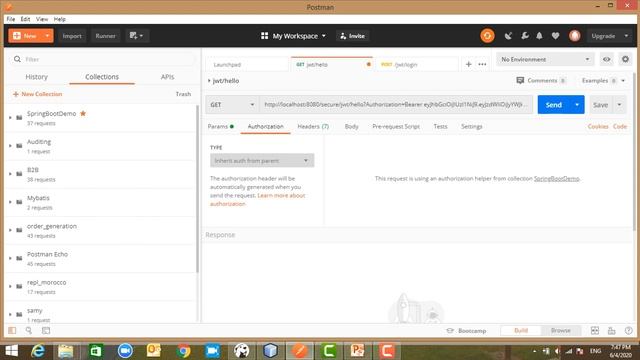Open Chrome from taskbar
This screenshot has width=640, height=360.
[183, 351]
